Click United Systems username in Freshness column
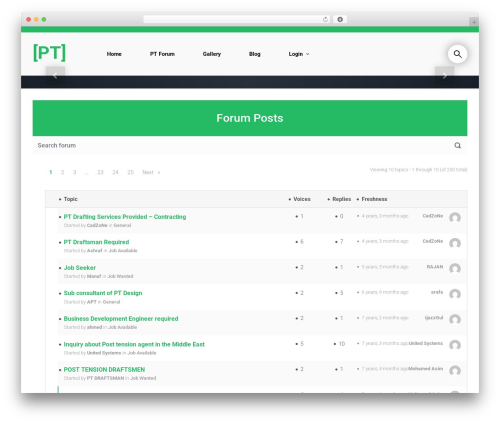 [426, 343]
